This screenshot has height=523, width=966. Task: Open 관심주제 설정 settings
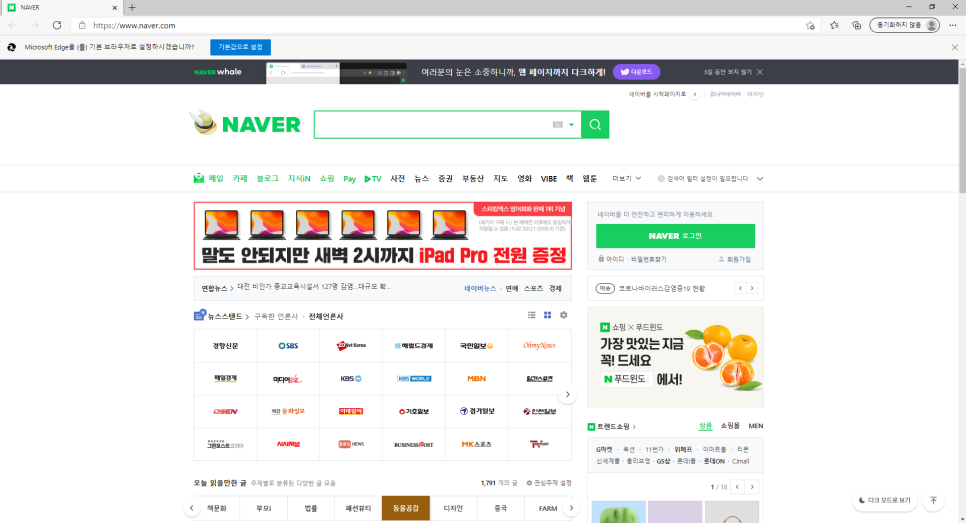549,483
